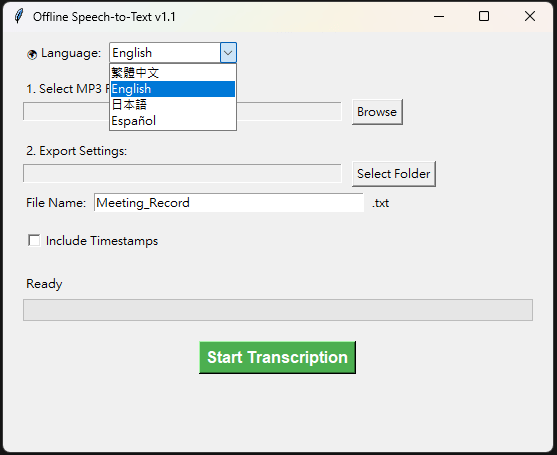Viewport: 557px width, 455px height.
Task: Click the Browse button for MP3 file
Action: (x=377, y=112)
